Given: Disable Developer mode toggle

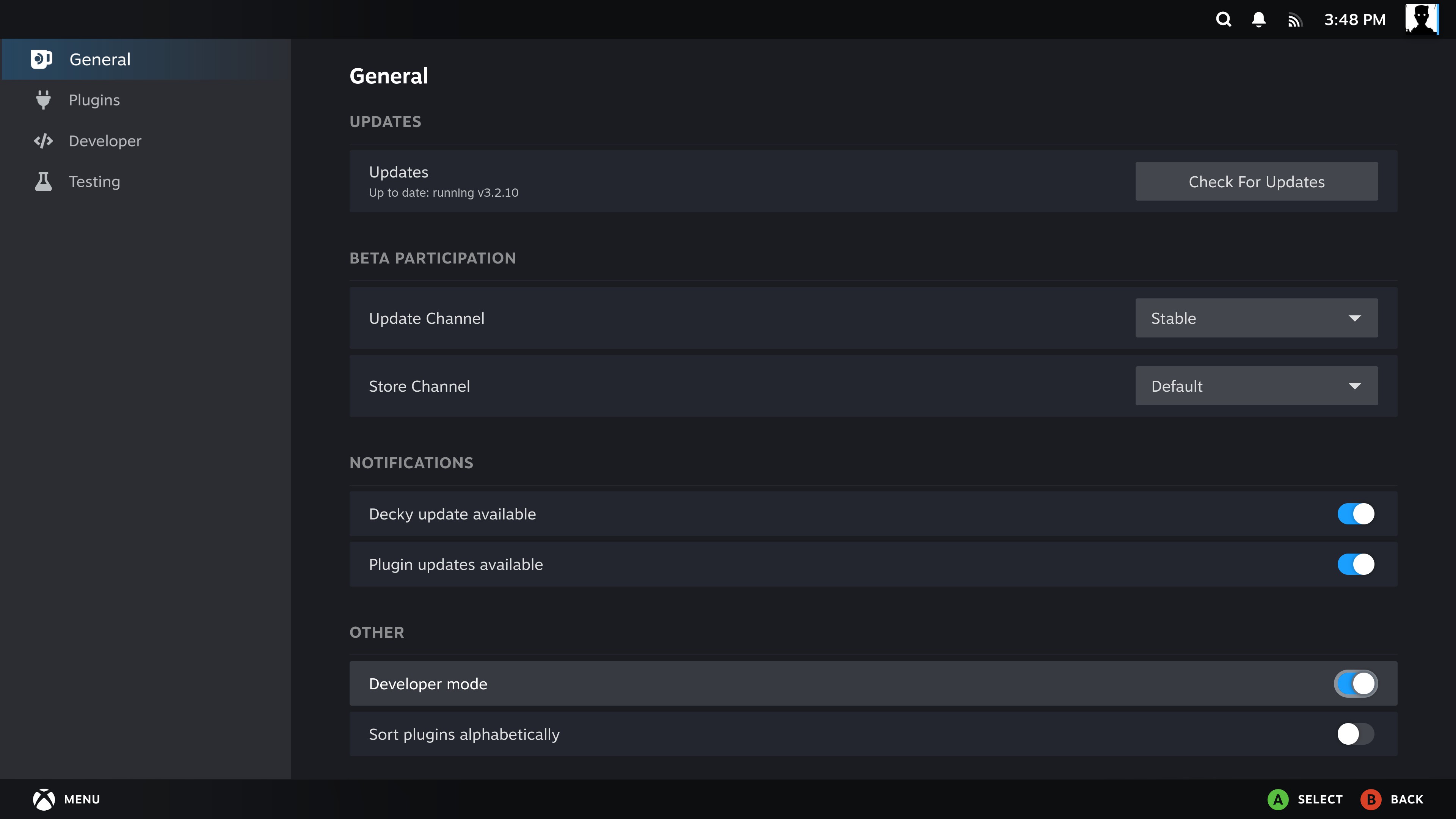Looking at the screenshot, I should (x=1356, y=683).
